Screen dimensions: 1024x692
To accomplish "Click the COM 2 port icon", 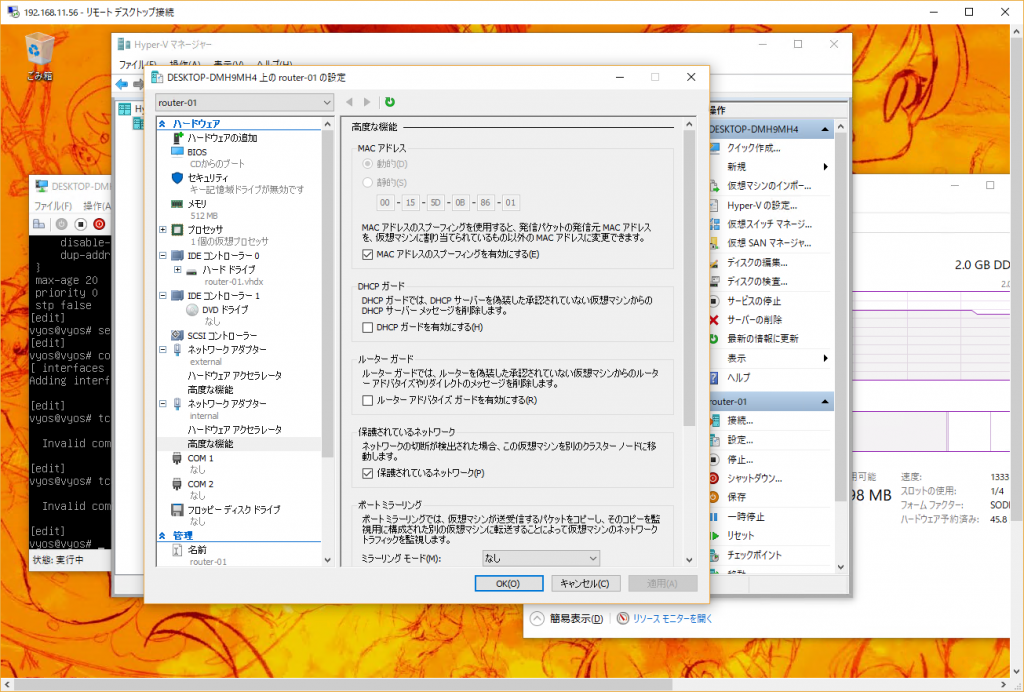I will [177, 484].
